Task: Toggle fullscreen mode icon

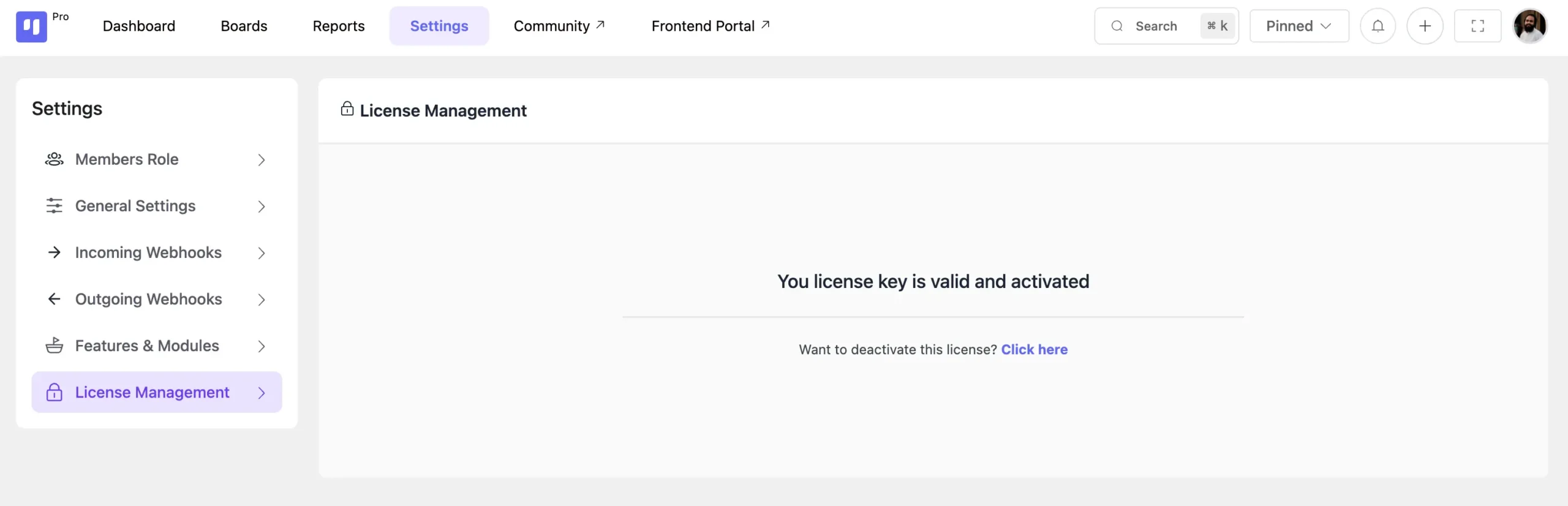Action: pos(1477,26)
